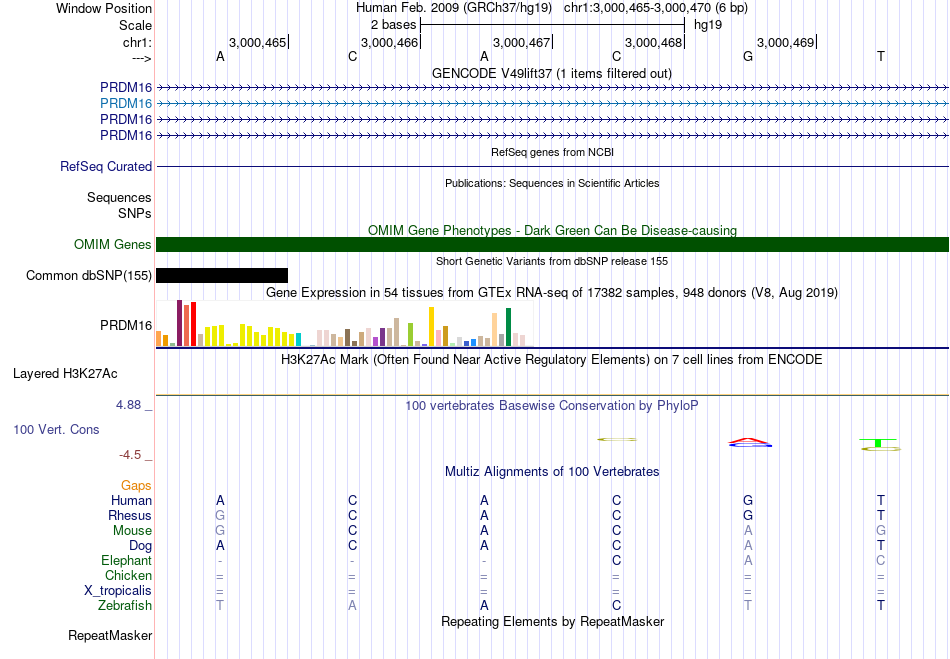Click the Dog species label
The image size is (950, 659).
pos(140,545)
